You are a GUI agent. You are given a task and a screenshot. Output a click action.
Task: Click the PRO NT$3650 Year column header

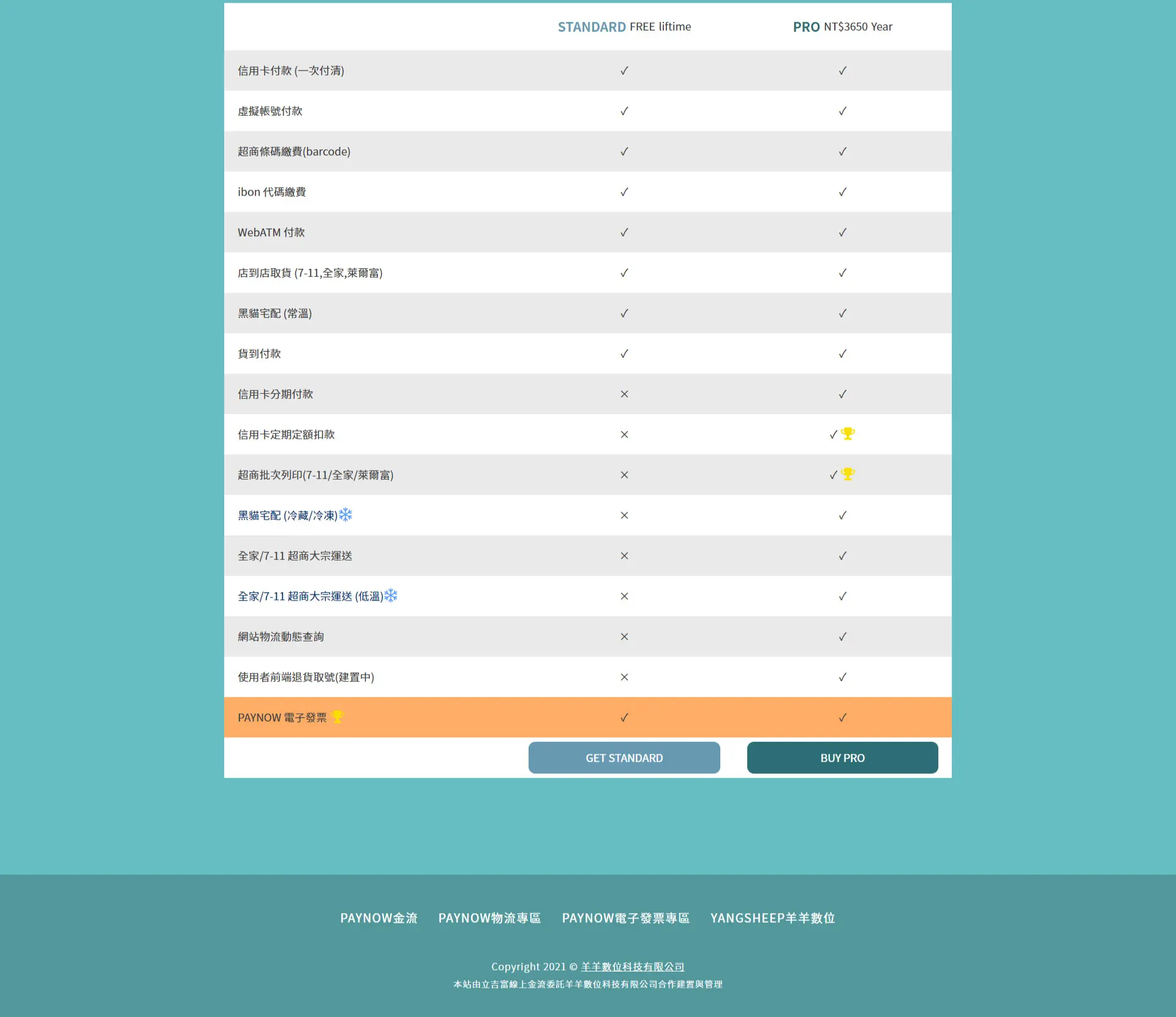pos(842,26)
